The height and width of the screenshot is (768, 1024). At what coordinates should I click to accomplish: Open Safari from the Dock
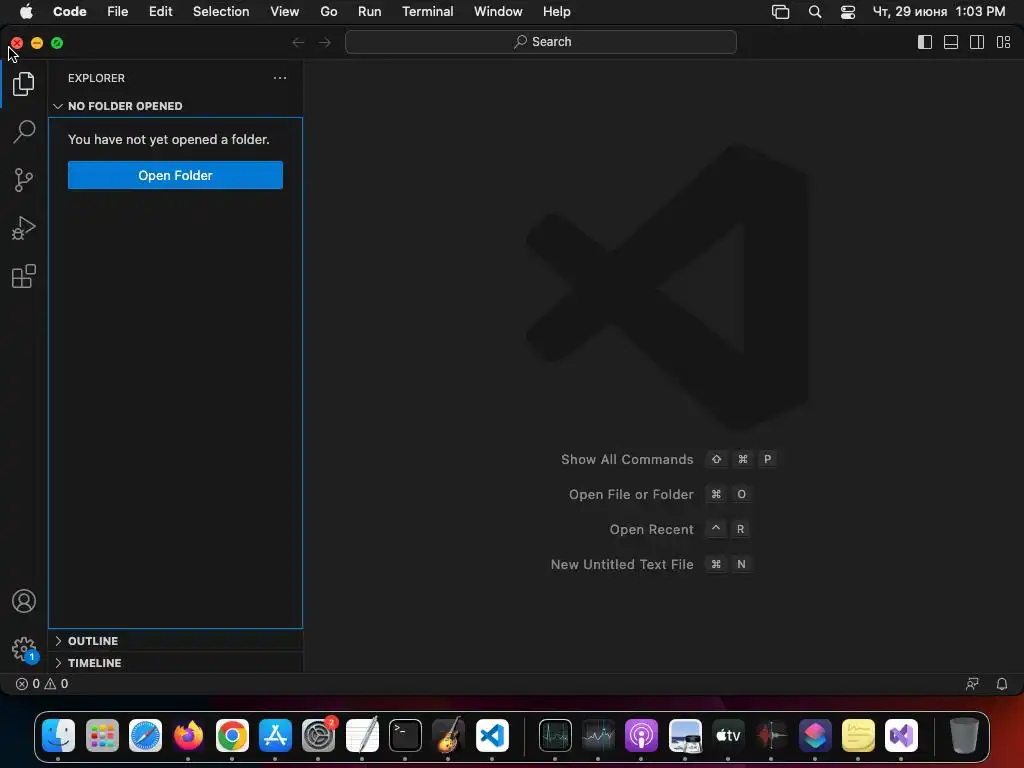145,735
